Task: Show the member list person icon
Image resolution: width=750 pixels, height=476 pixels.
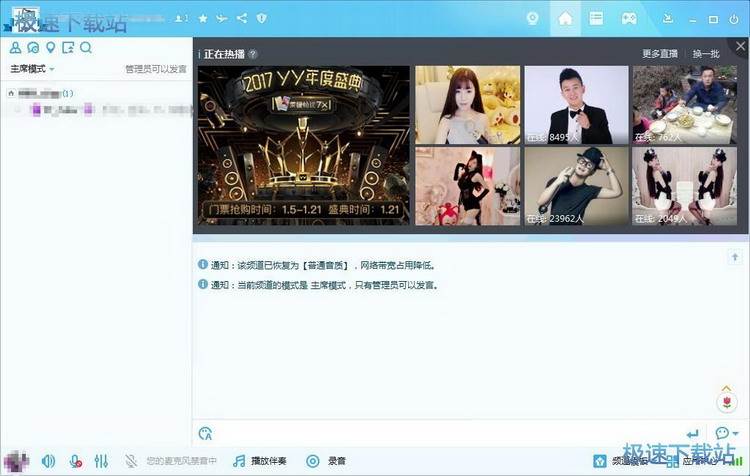Action: pyautogui.click(x=15, y=47)
